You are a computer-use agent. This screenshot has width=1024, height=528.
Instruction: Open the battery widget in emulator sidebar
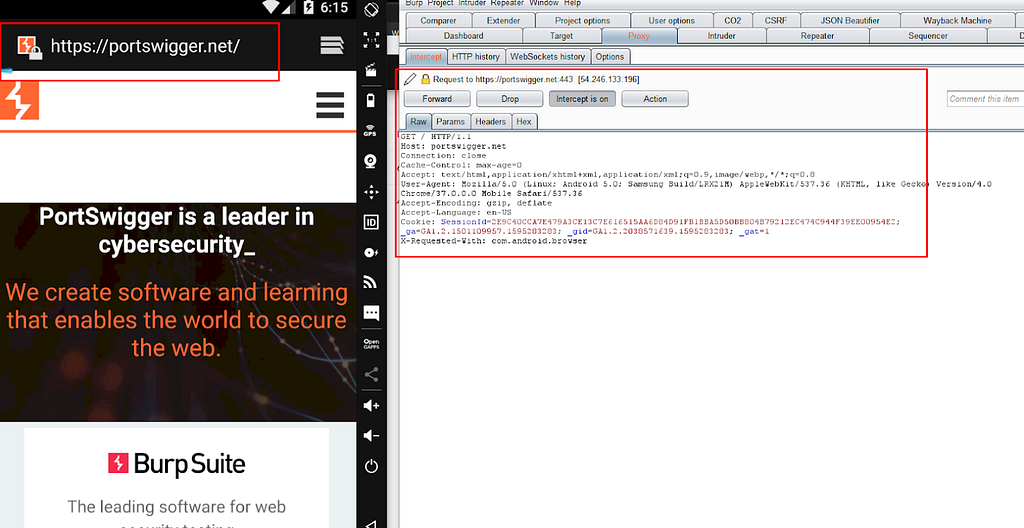371,101
